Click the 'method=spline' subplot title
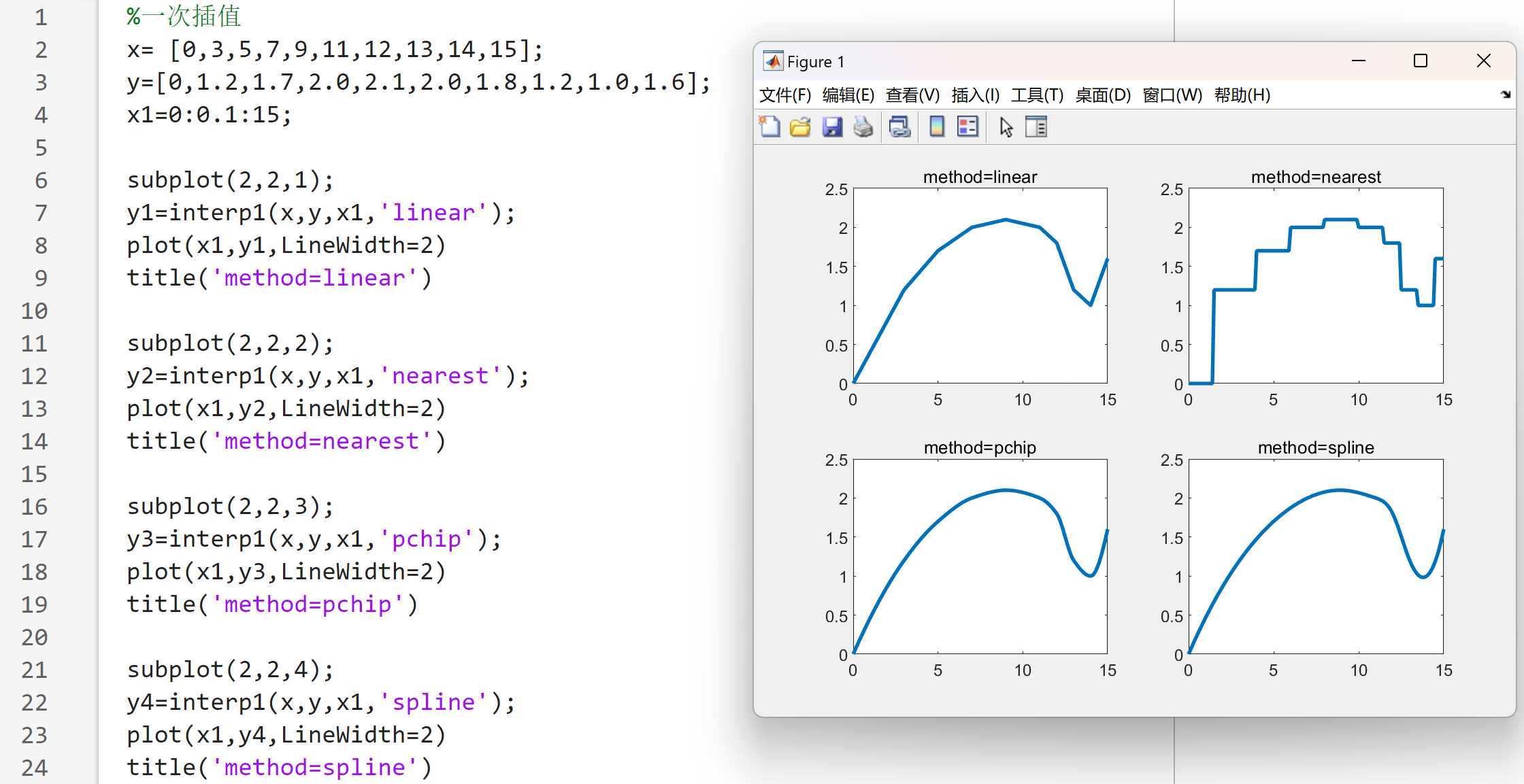Image resolution: width=1524 pixels, height=784 pixels. tap(1316, 447)
